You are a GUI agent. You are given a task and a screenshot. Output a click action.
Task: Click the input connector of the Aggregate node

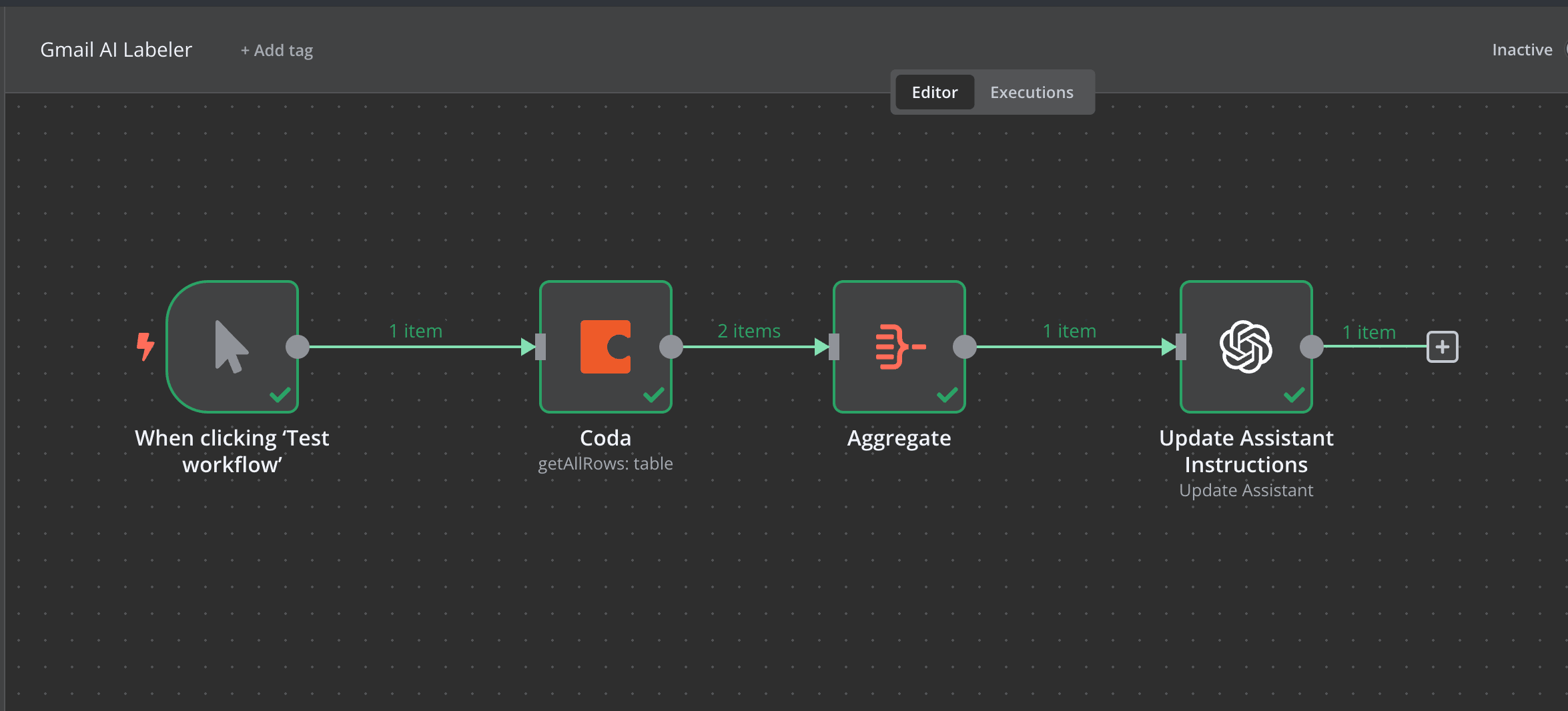coord(834,347)
